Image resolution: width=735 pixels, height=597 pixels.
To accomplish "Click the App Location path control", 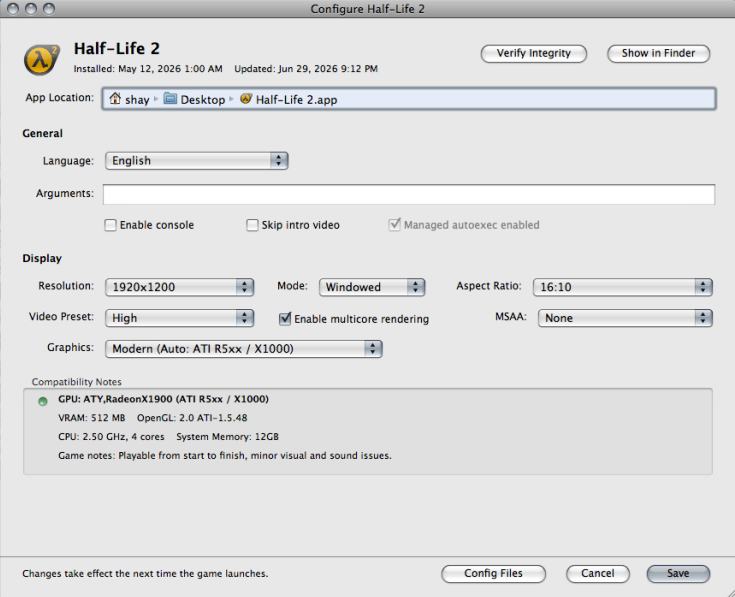I will [x=409, y=99].
